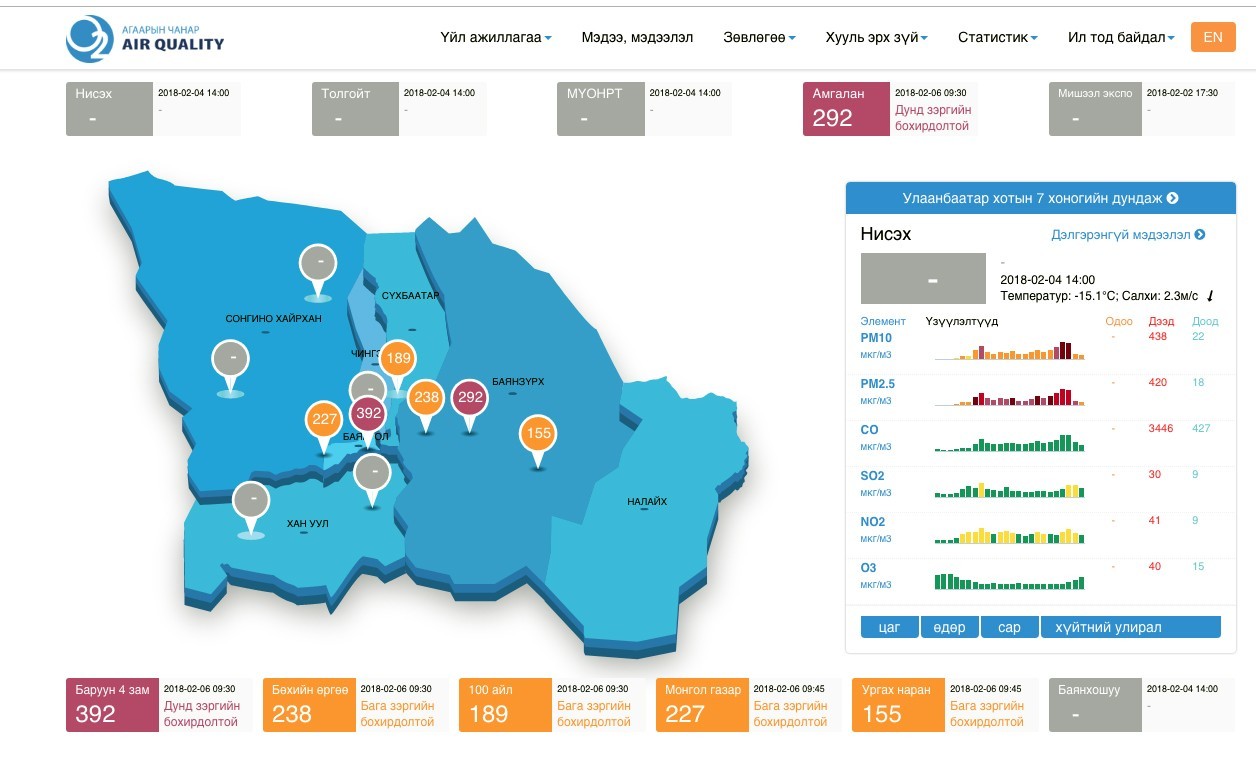Select the map marker showing 392
Viewport: 1256px width, 764px height.
(x=369, y=413)
